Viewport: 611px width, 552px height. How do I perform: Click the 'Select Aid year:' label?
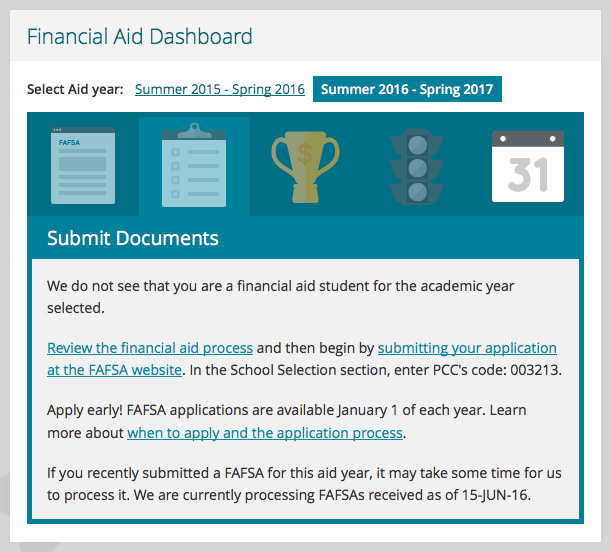[x=75, y=90]
